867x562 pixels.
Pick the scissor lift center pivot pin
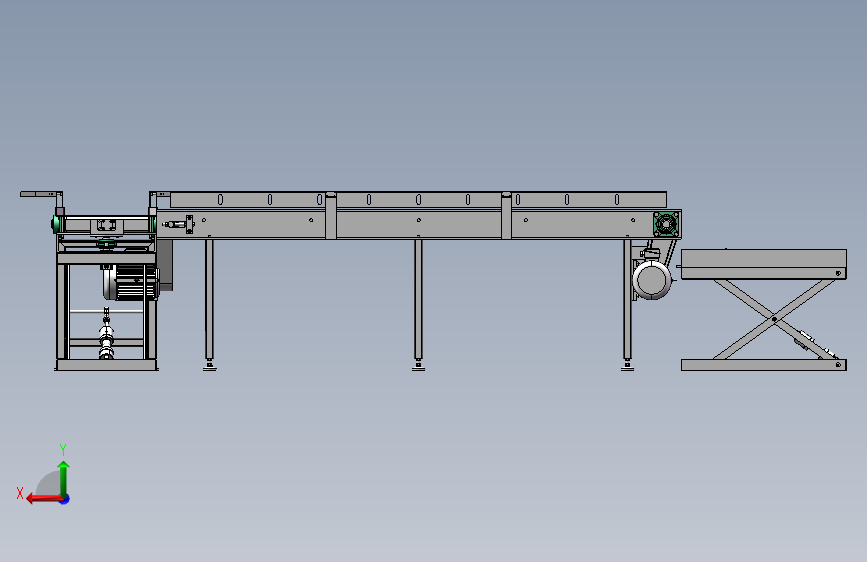774,319
